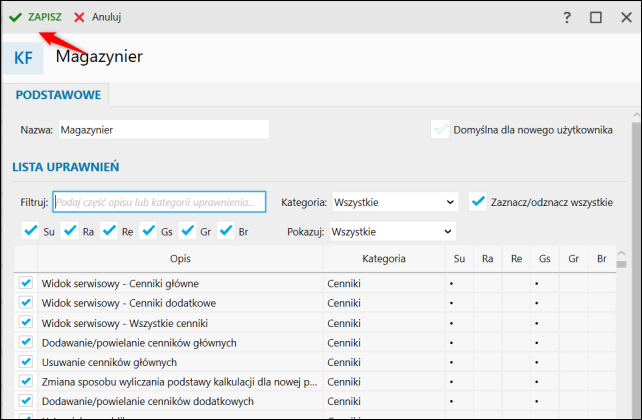
Task: Click the KF avatar badge
Action: (x=23, y=57)
